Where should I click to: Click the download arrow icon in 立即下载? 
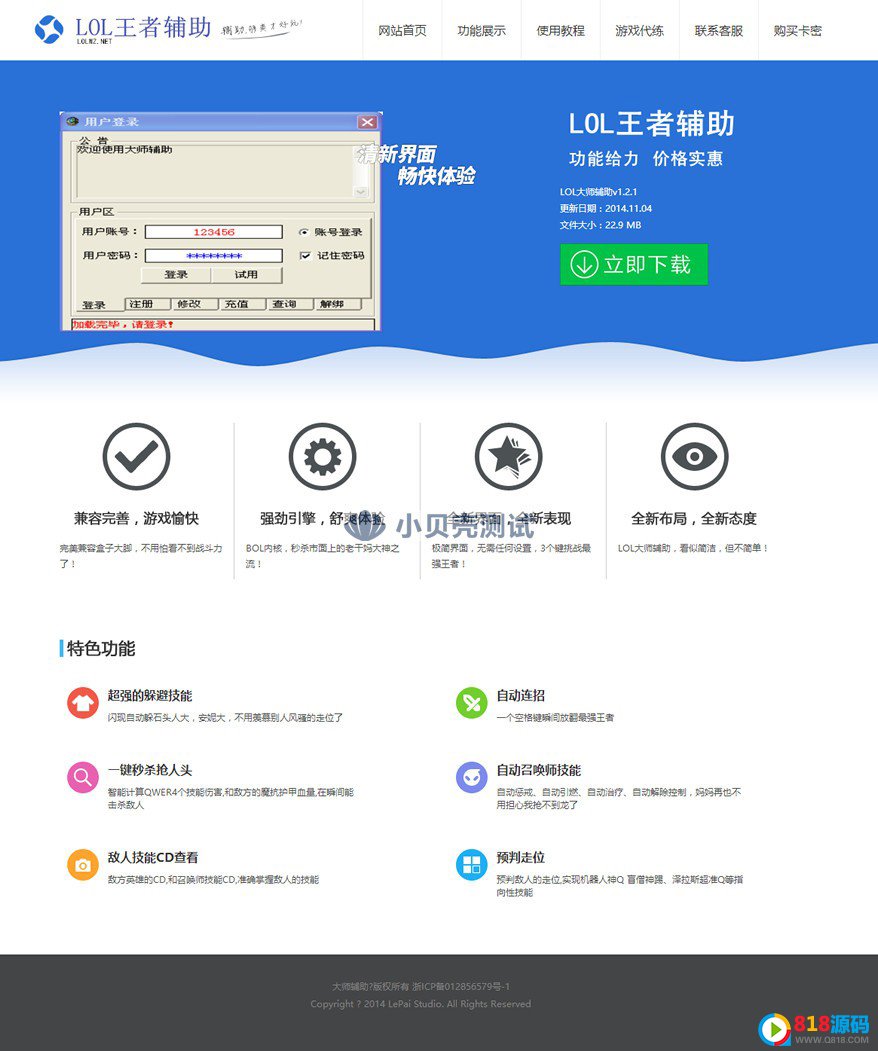[x=584, y=264]
